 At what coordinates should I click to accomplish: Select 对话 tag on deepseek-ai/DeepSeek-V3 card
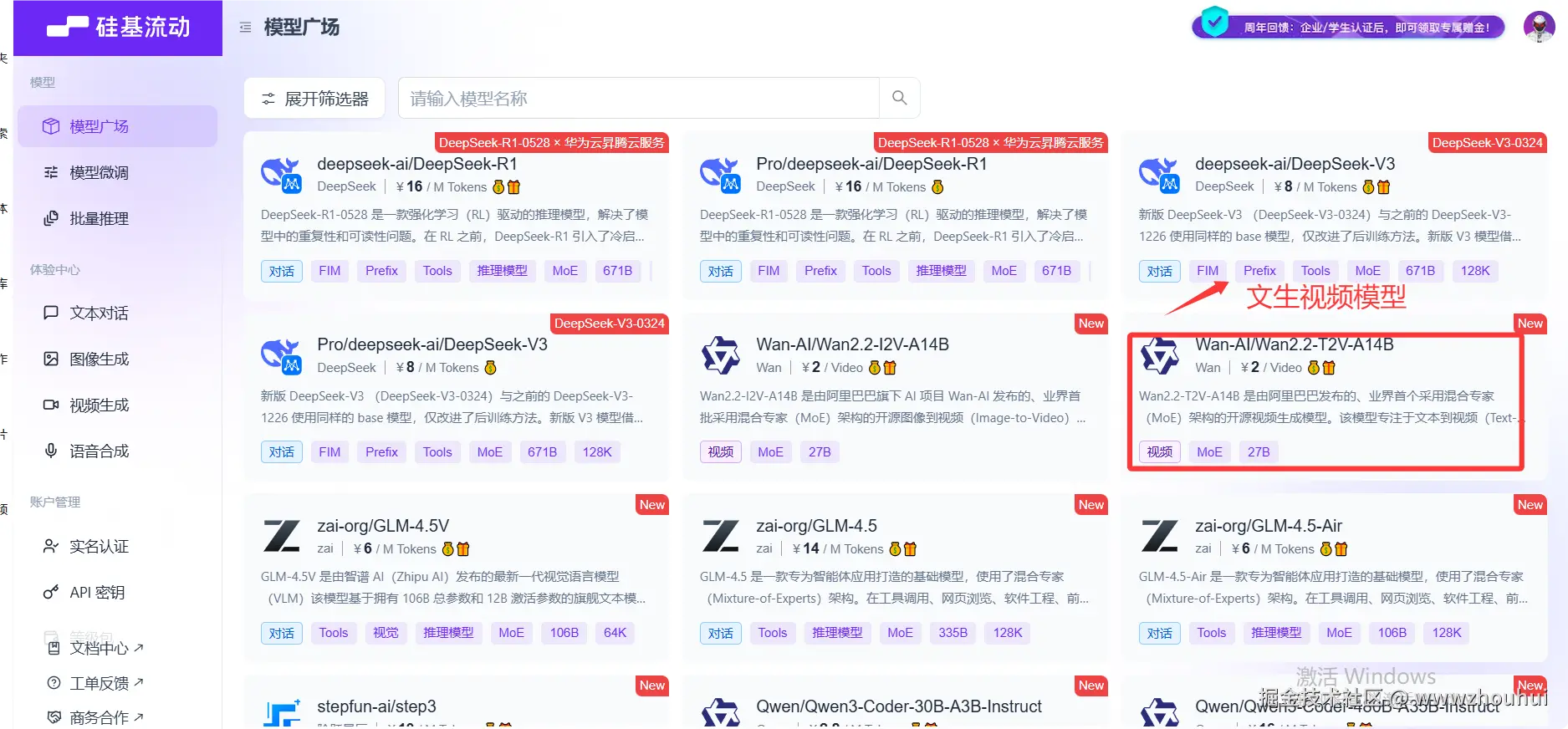pyautogui.click(x=1159, y=271)
